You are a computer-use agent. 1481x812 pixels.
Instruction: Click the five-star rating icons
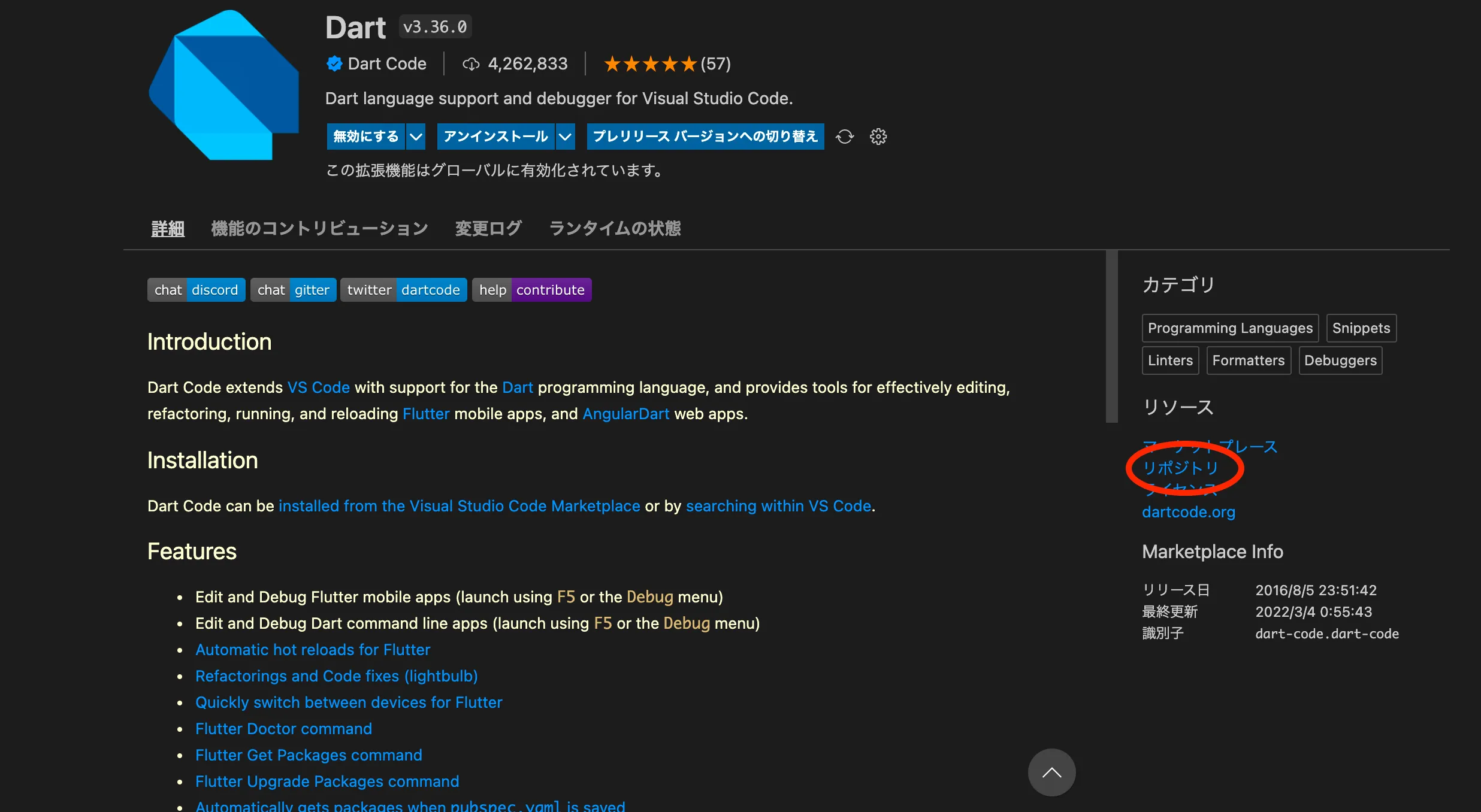[x=650, y=63]
